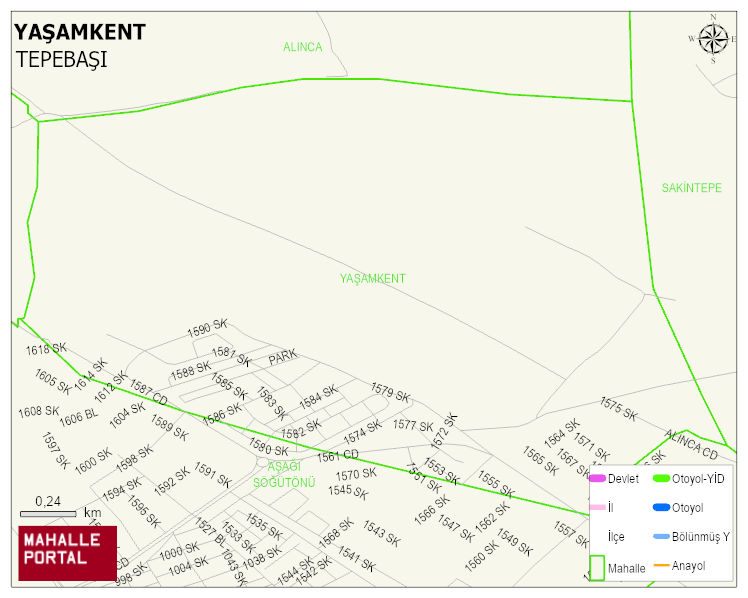Click the TEPEBAŞI subtitle
The width and height of the screenshot is (748, 598).
click(62, 59)
